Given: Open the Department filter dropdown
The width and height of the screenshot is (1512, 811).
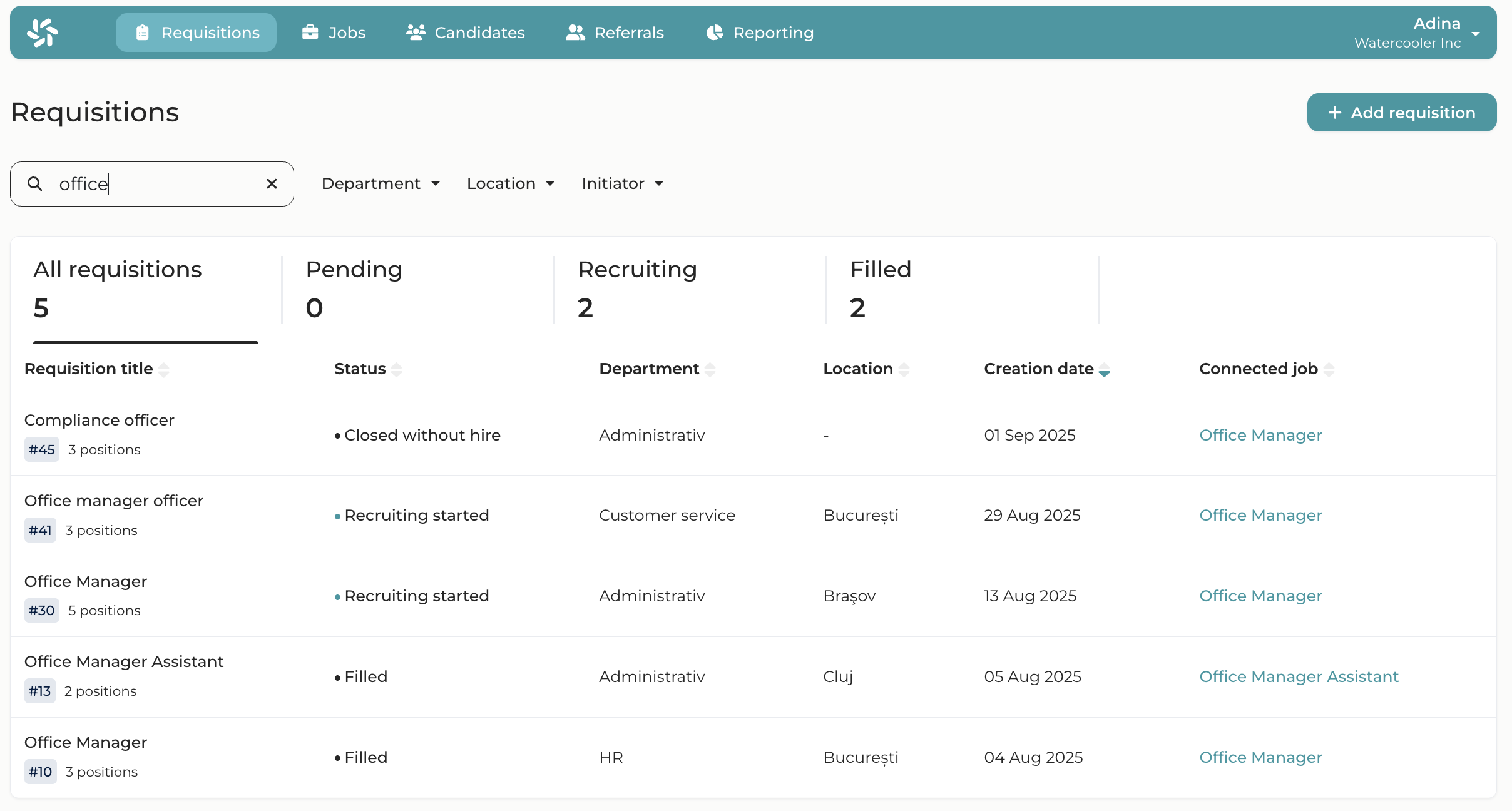Looking at the screenshot, I should [x=381, y=184].
